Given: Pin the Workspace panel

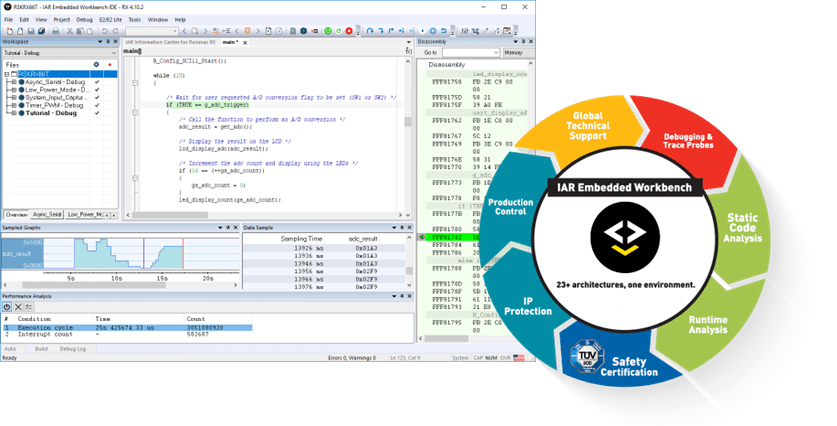Looking at the screenshot, I should [108, 42].
